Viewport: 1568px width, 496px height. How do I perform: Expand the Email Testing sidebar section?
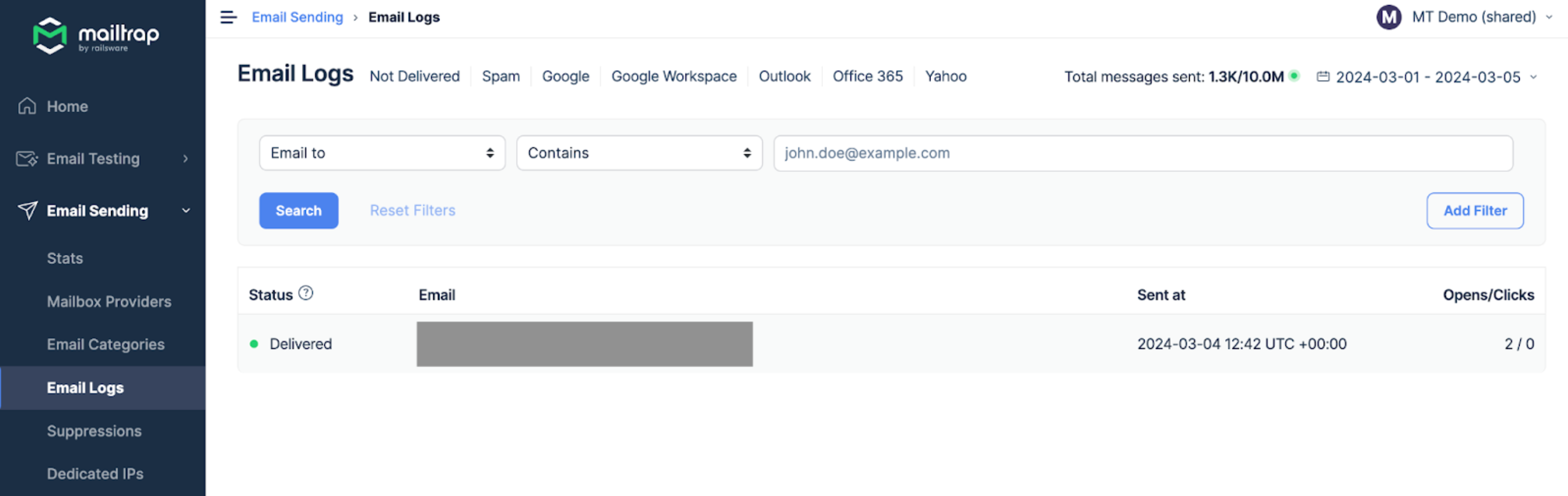(185, 159)
